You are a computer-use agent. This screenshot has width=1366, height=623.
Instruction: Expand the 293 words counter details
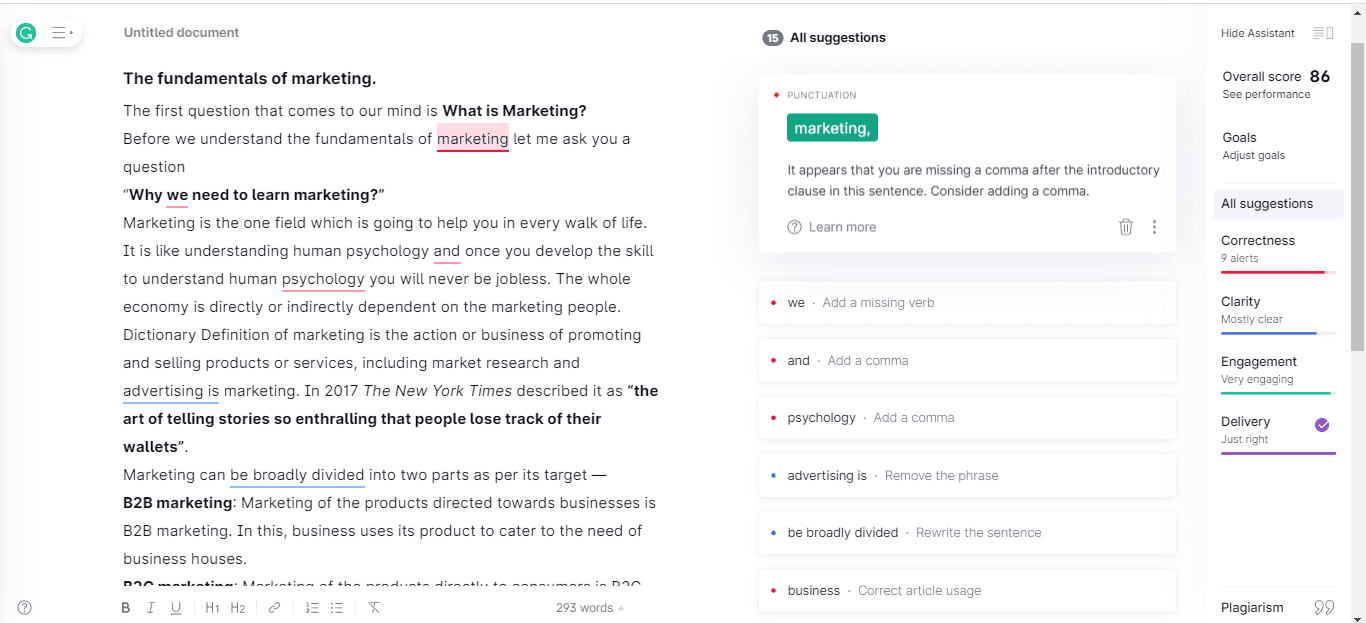(589, 607)
